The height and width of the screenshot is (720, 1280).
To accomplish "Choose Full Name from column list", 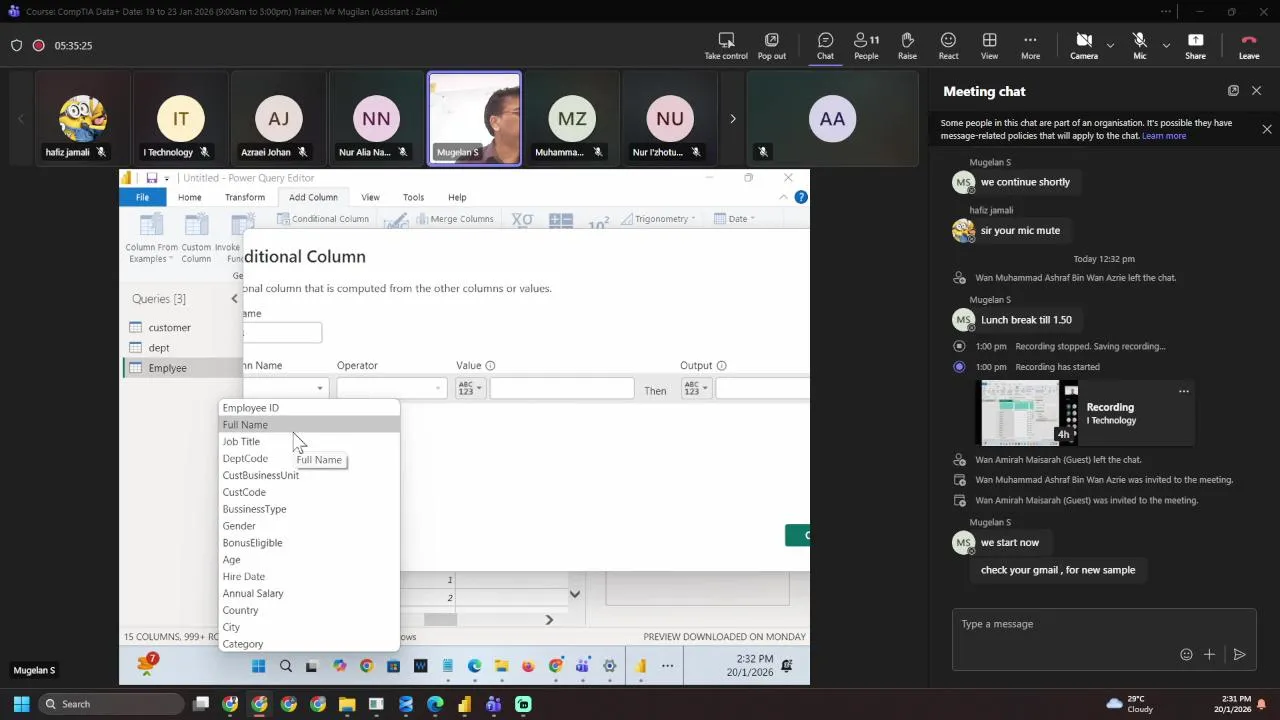I will pos(309,425).
